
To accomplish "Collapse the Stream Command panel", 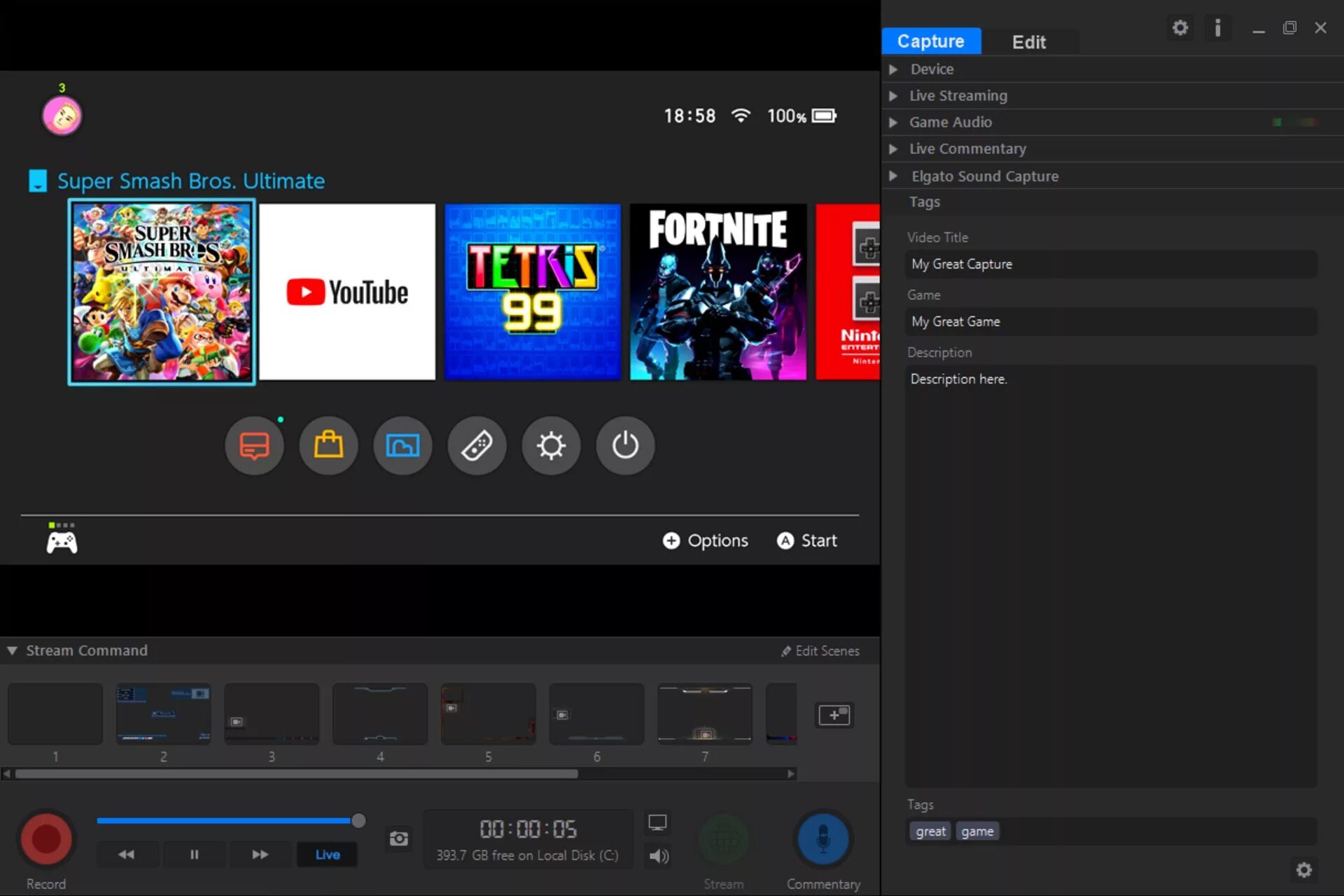I will coord(12,650).
